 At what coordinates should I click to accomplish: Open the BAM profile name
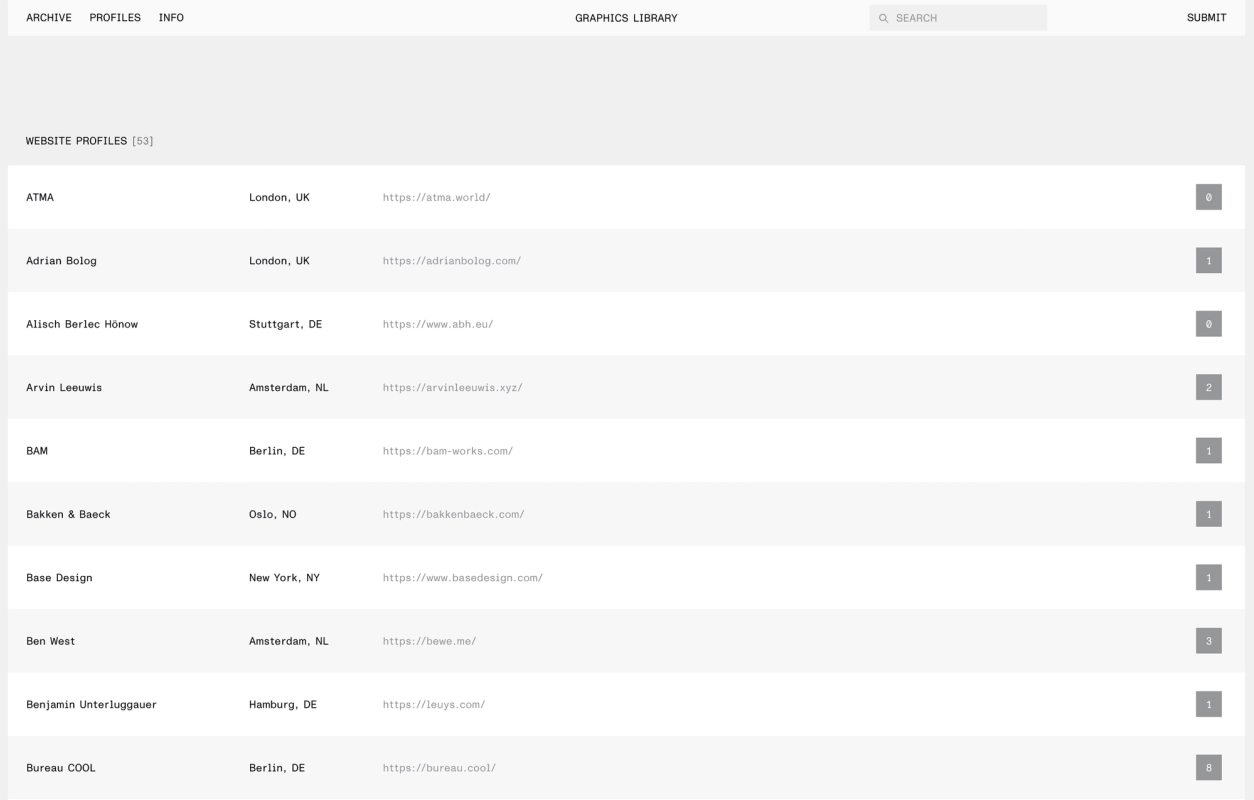point(37,451)
